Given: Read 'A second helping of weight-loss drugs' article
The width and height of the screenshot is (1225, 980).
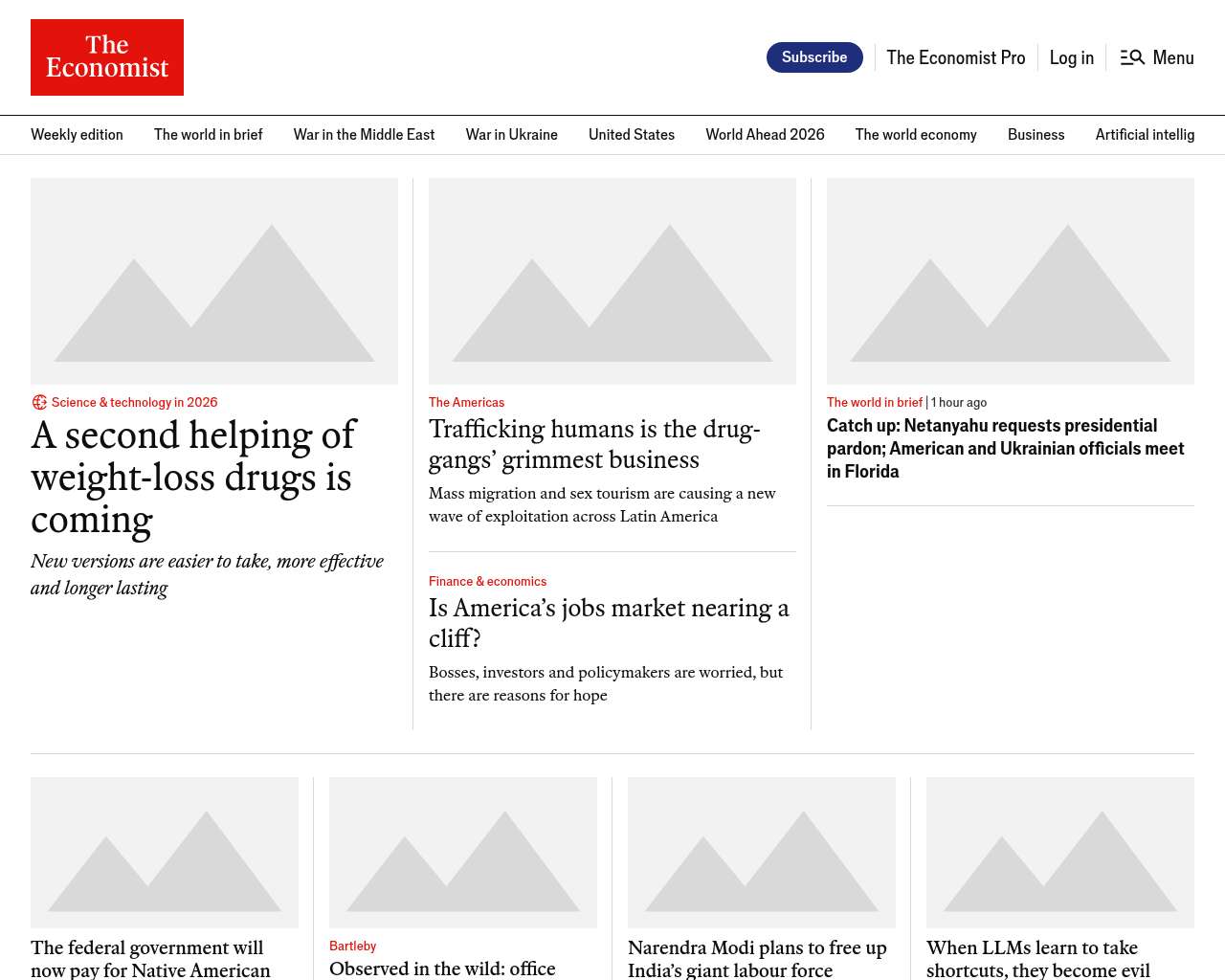Looking at the screenshot, I should pyautogui.click(x=193, y=477).
